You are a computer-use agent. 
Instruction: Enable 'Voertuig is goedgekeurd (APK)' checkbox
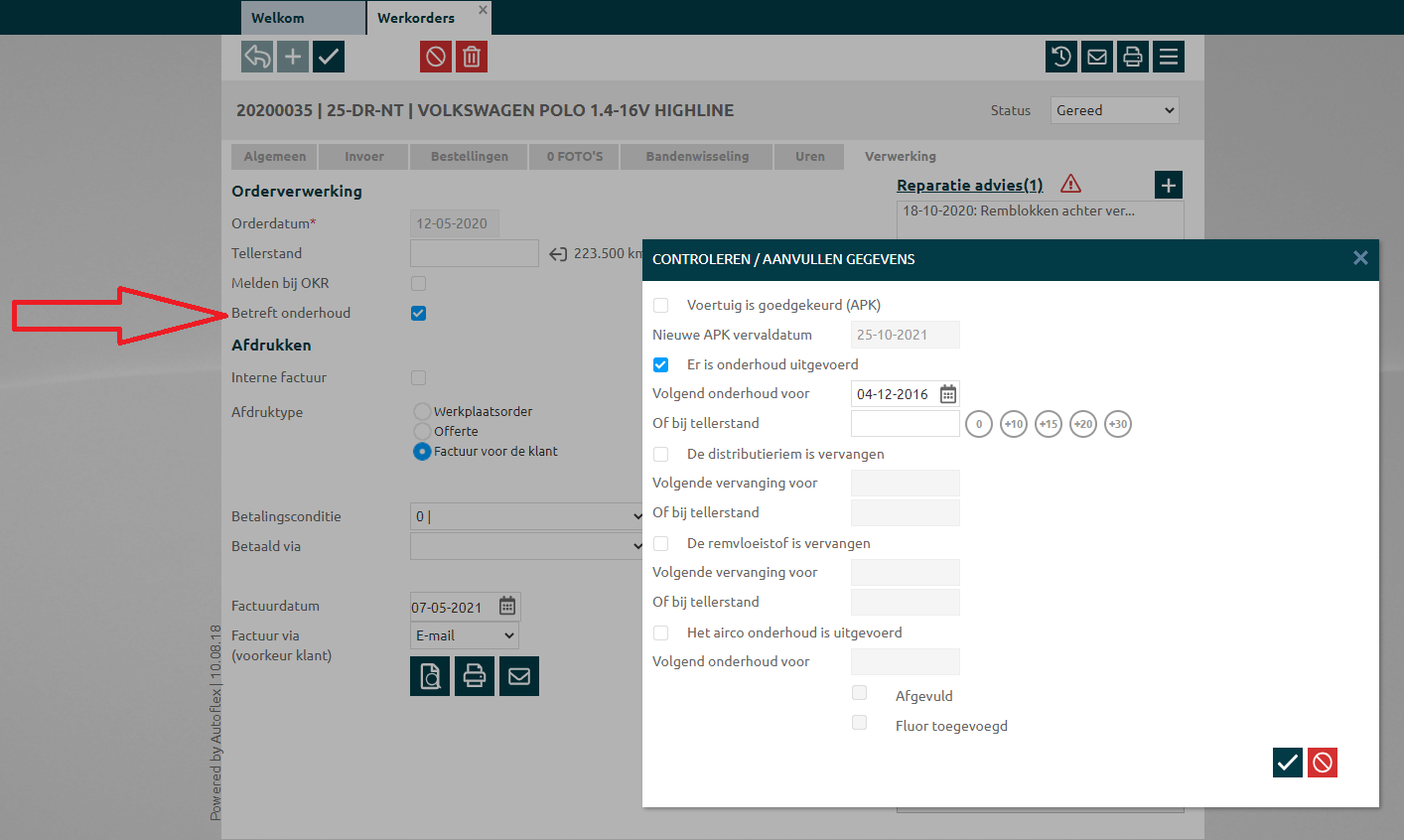point(661,305)
